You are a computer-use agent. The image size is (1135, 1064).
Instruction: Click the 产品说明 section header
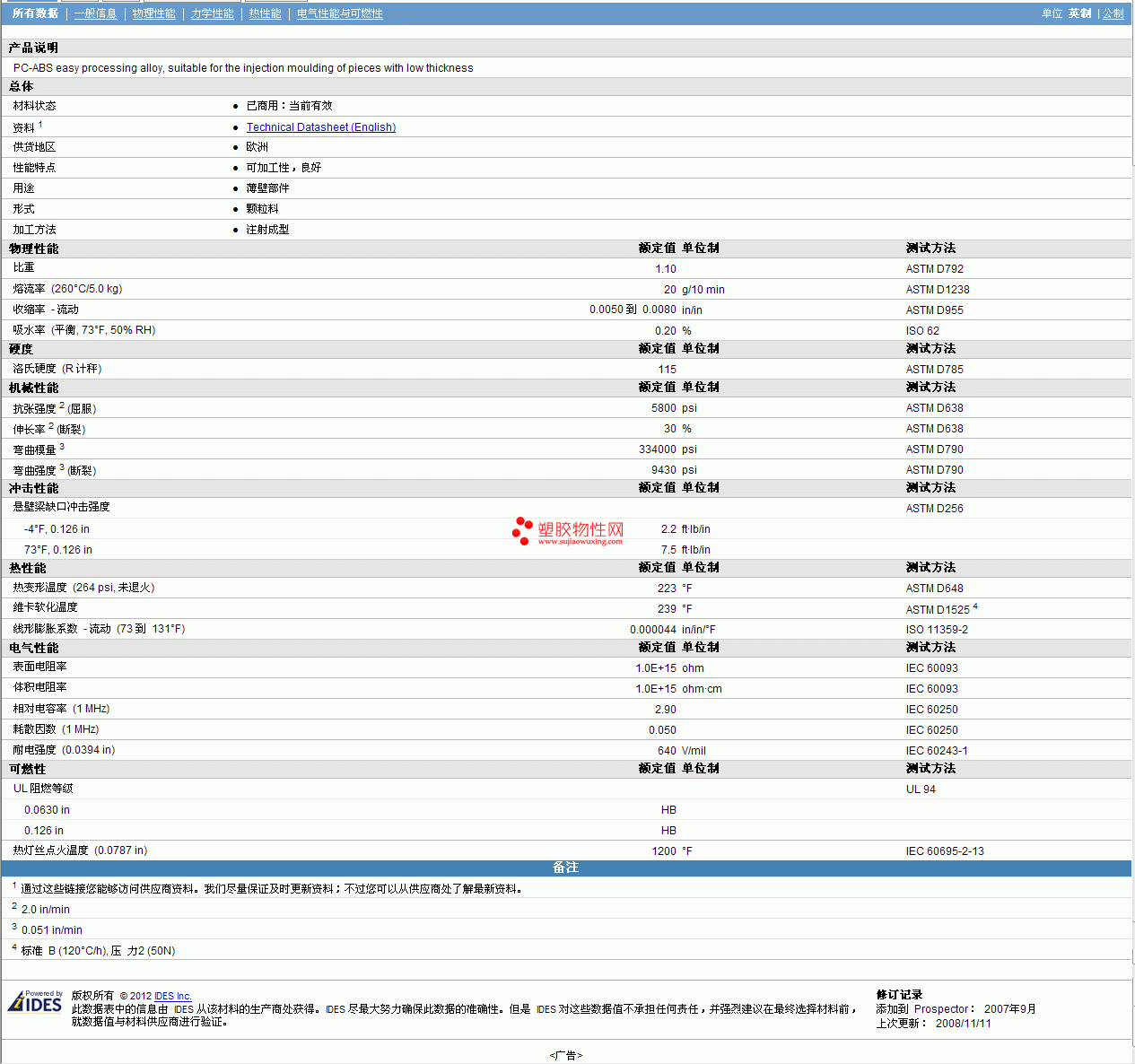[x=34, y=48]
